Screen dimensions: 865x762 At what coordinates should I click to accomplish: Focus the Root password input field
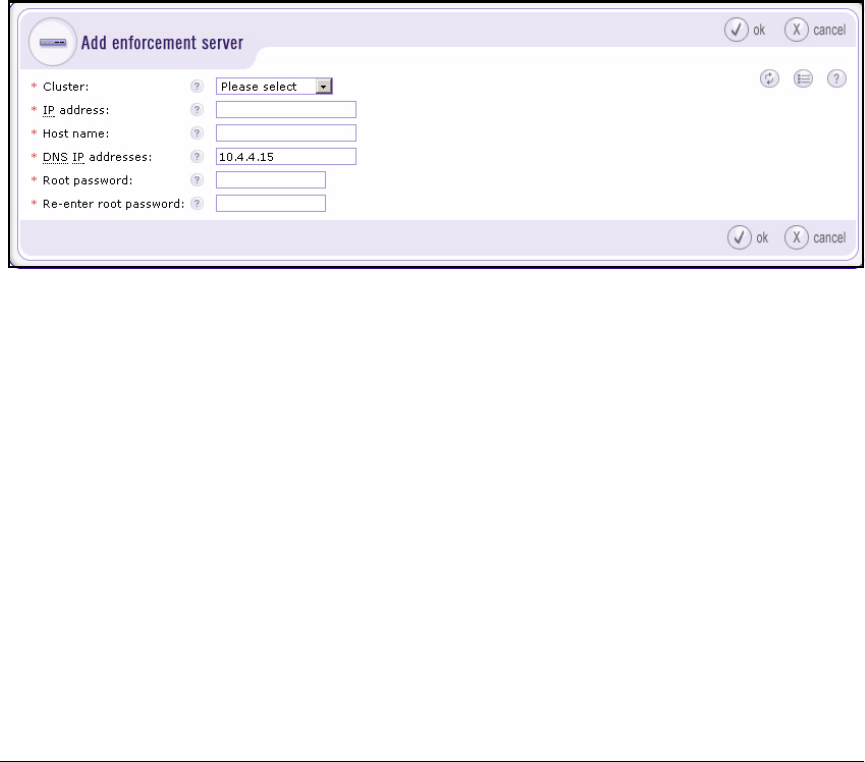click(270, 180)
